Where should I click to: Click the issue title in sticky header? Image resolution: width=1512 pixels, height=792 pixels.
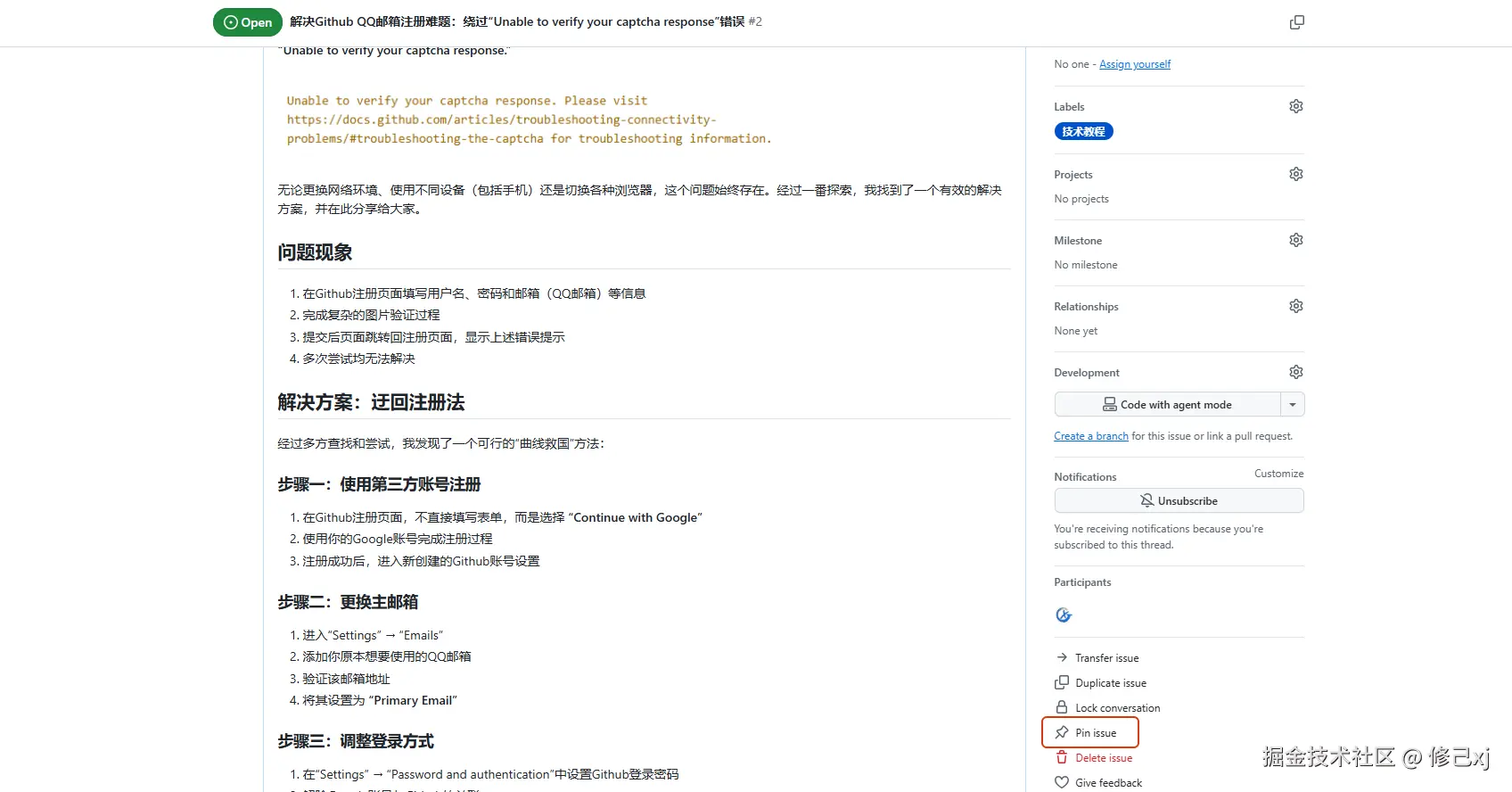[x=517, y=21]
